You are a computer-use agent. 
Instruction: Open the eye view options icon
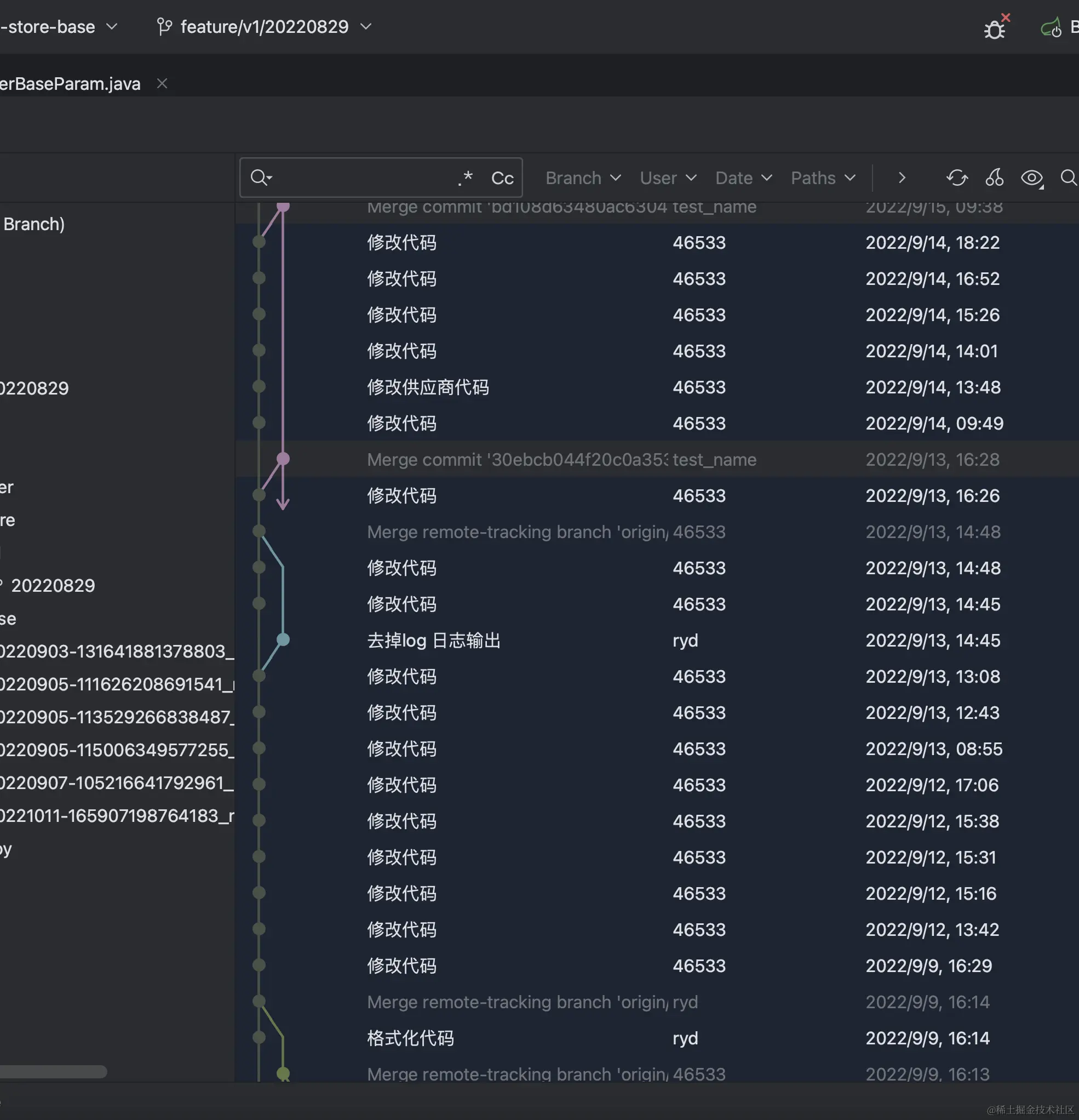1031,178
